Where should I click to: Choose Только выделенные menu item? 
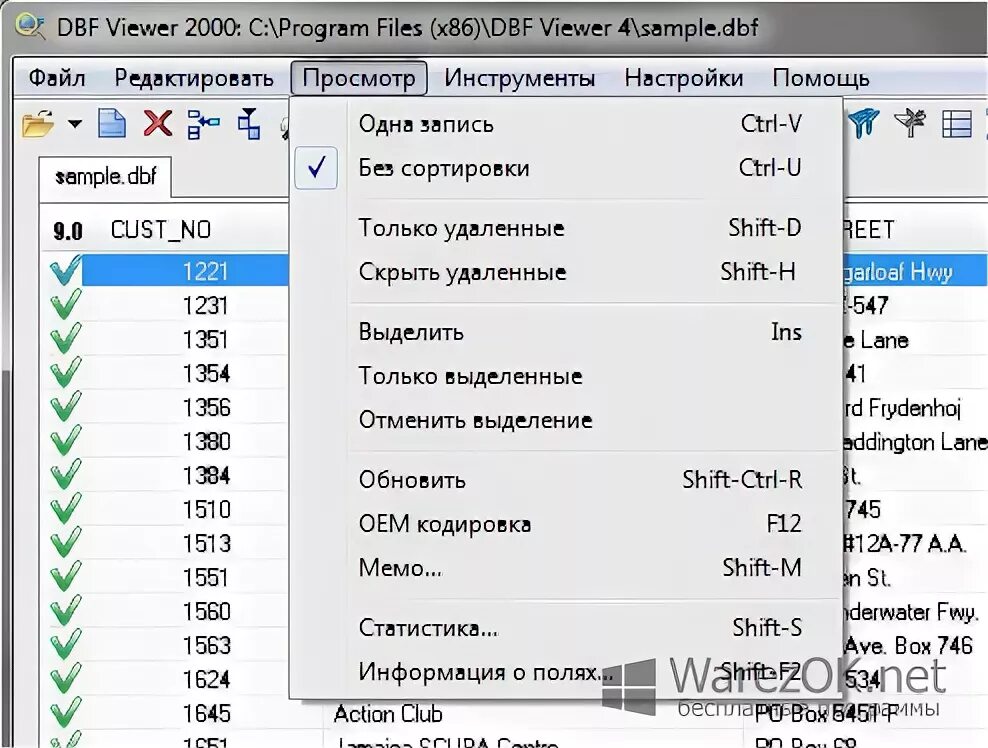(566, 376)
